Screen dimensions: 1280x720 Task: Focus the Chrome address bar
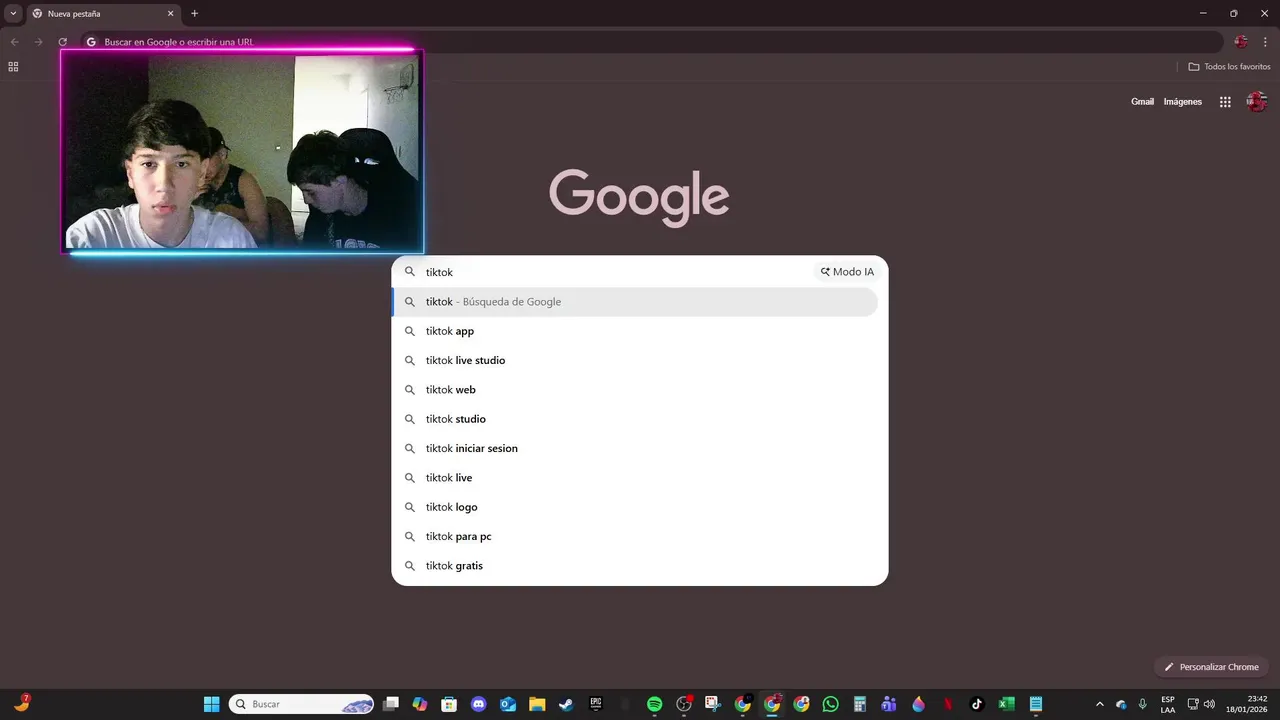point(650,42)
